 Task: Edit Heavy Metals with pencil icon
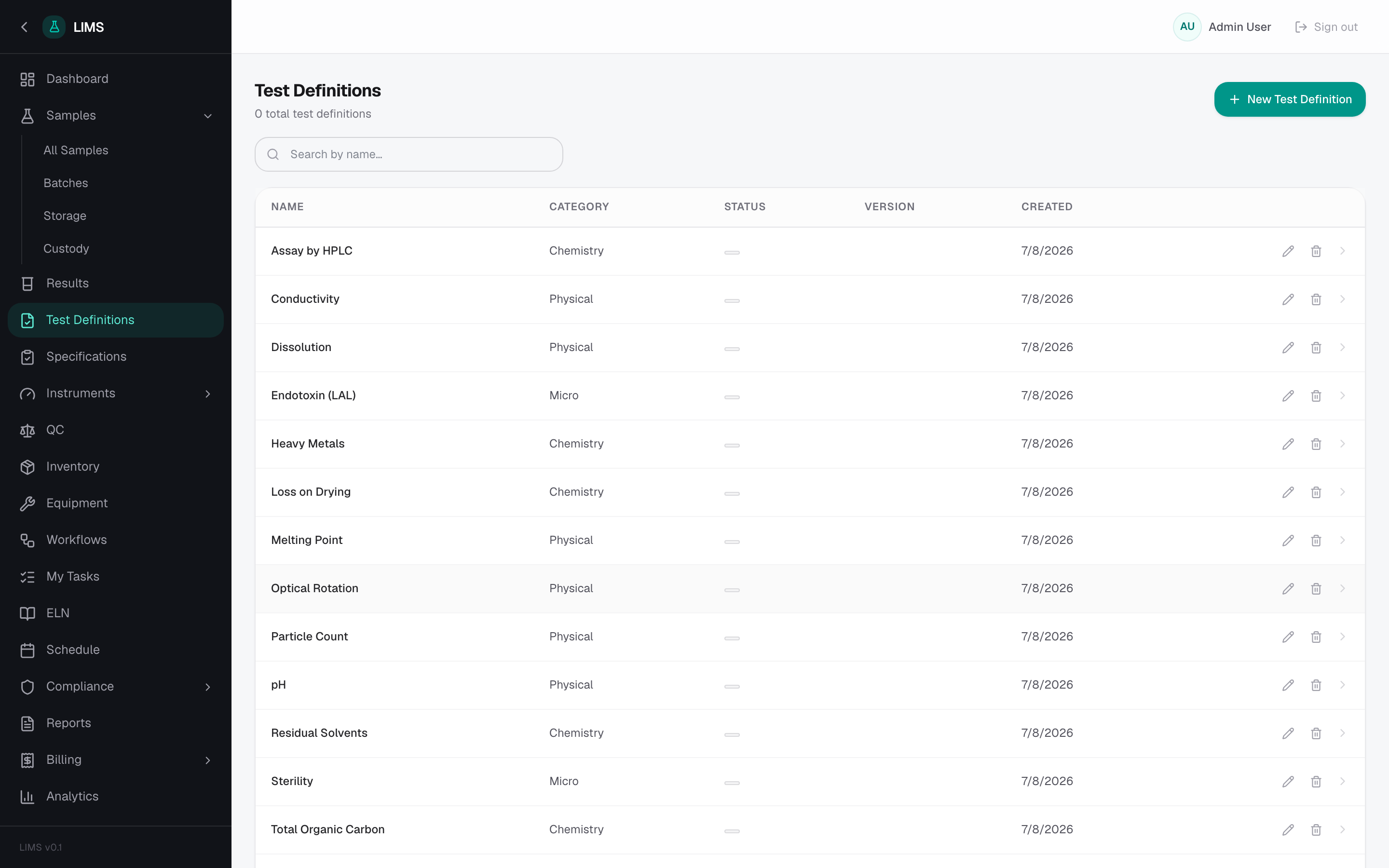[1288, 444]
